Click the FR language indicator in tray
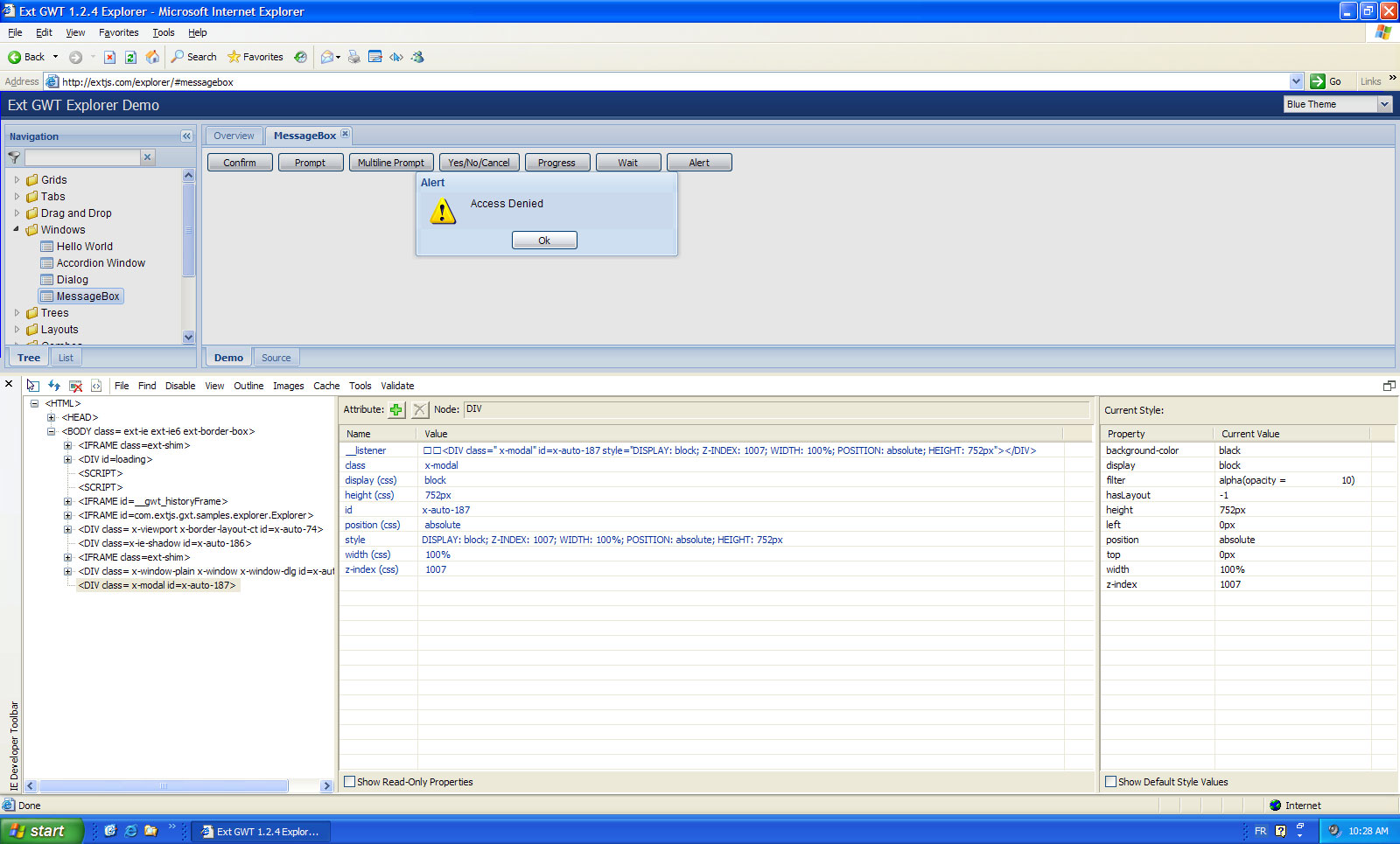This screenshot has height=844, width=1400. (1260, 831)
